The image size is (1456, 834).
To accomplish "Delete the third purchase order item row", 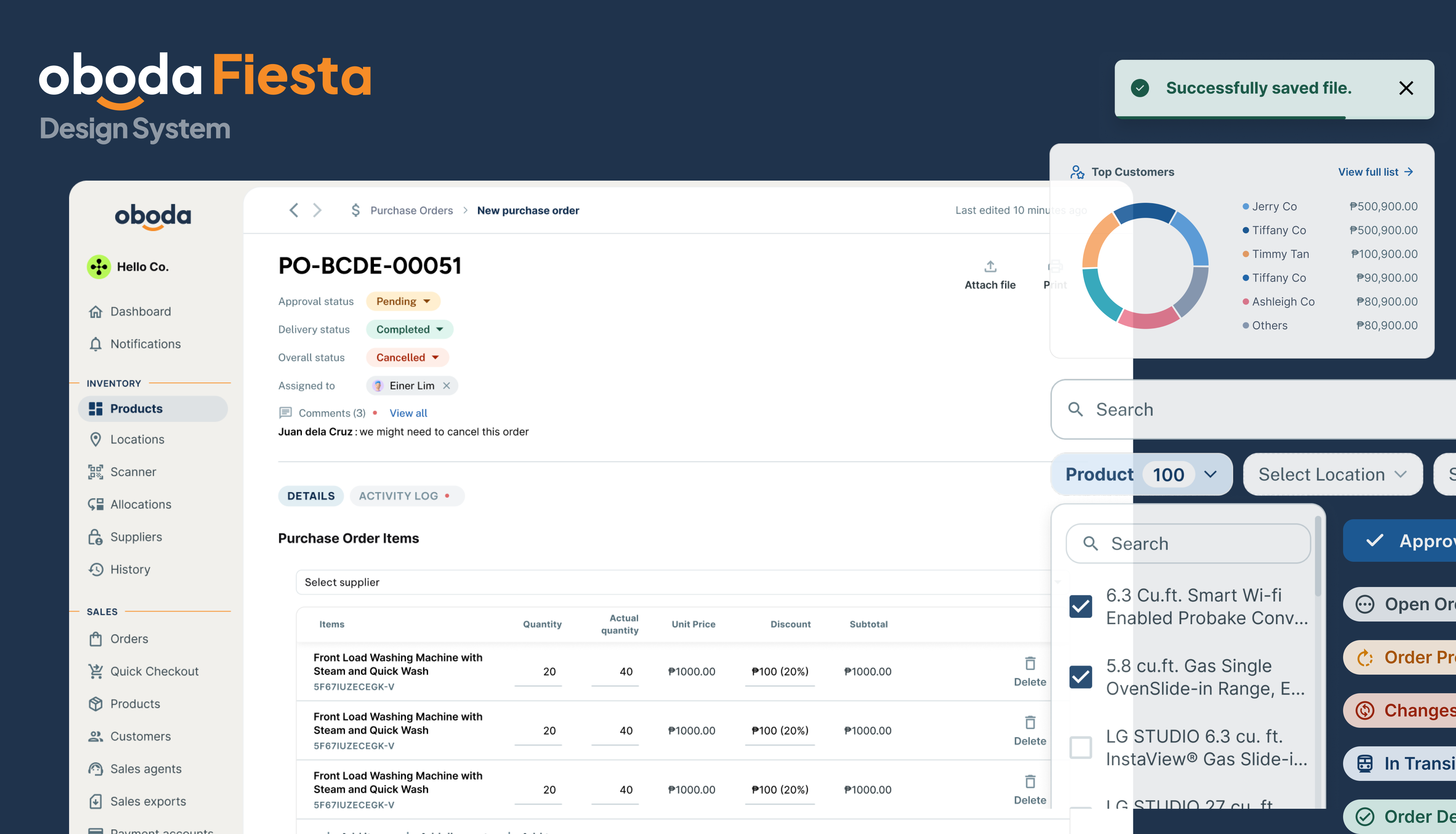I will (1030, 789).
